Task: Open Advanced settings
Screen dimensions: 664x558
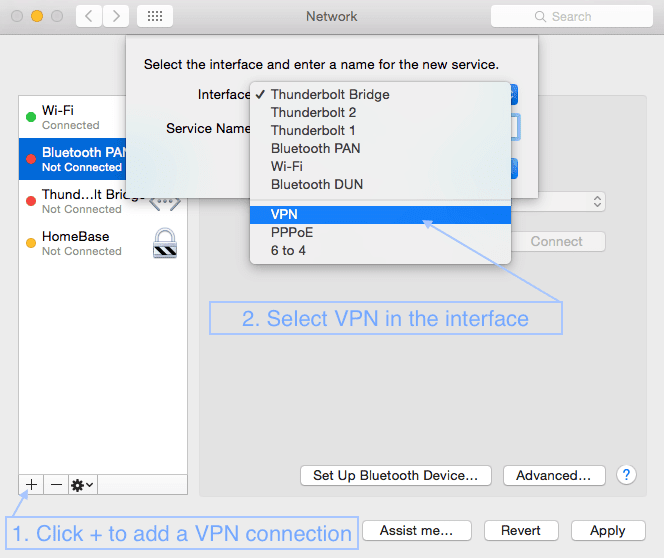Action: pyautogui.click(x=553, y=475)
